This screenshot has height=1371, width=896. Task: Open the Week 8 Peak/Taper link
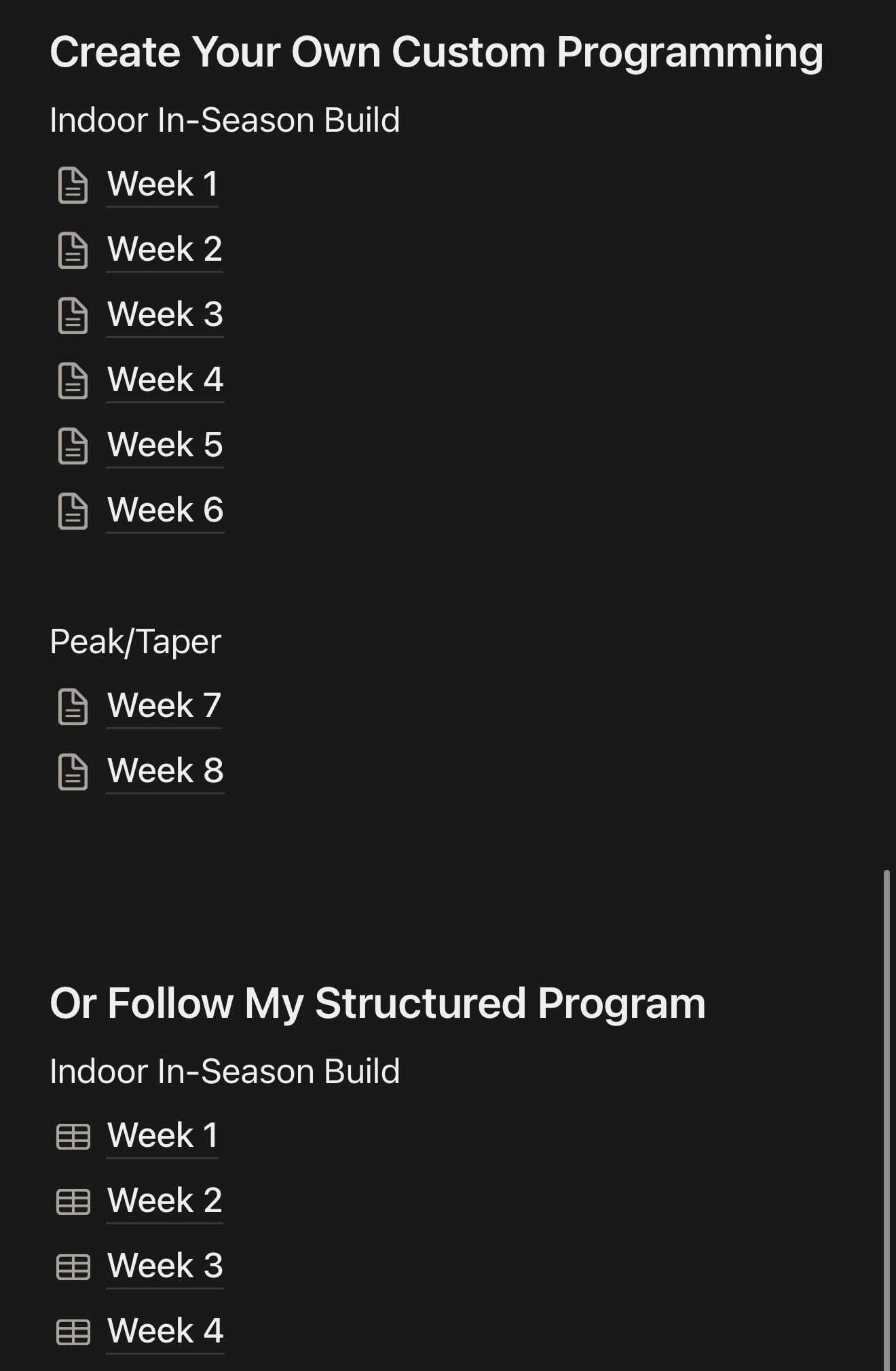[x=165, y=771]
